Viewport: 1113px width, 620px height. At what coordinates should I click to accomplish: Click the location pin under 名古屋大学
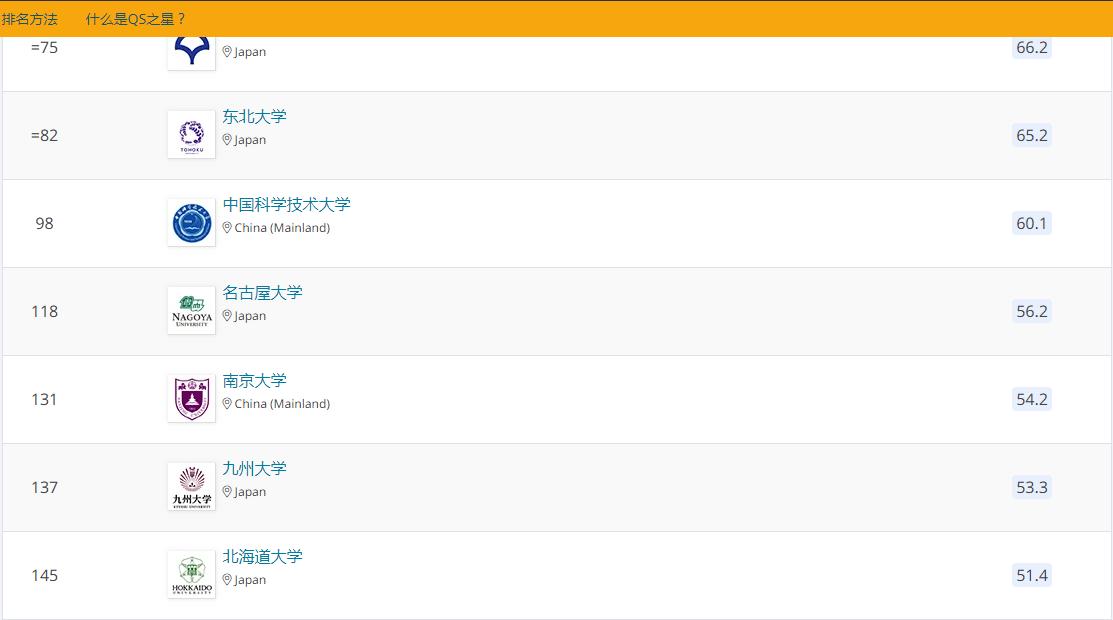point(227,316)
